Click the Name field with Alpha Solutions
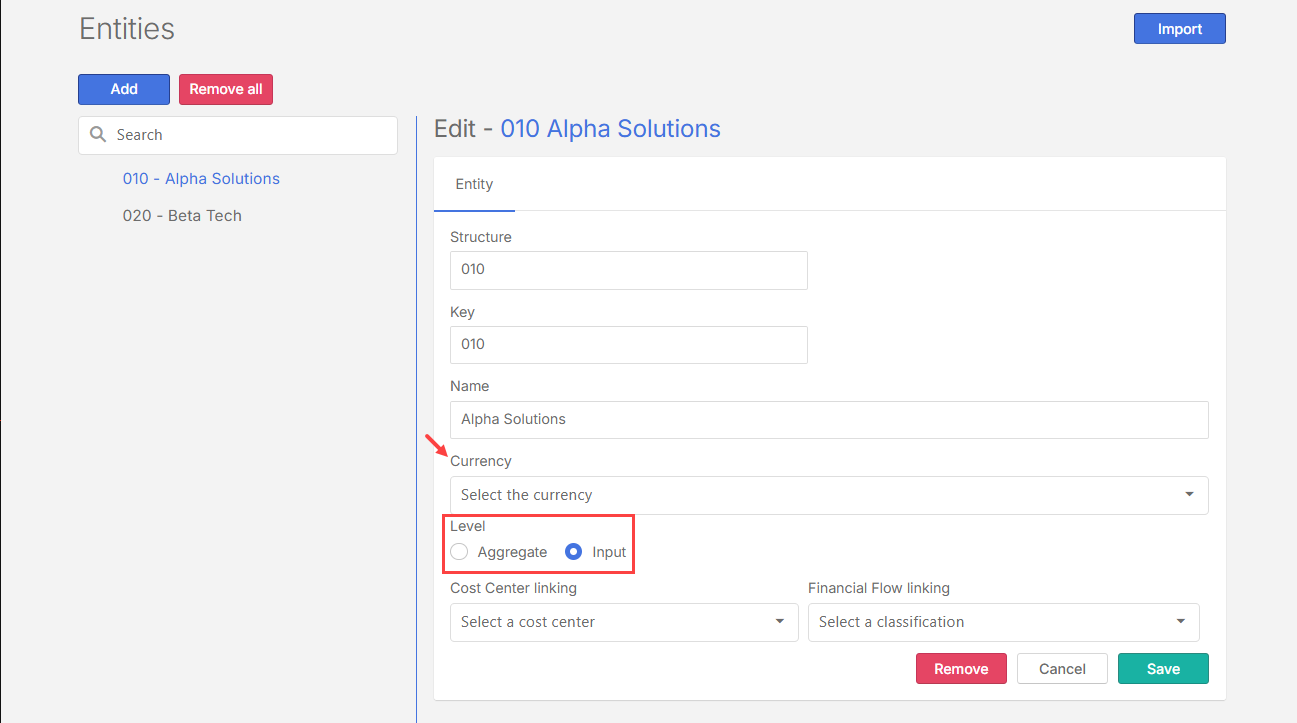The height and width of the screenshot is (723, 1297). (x=828, y=419)
